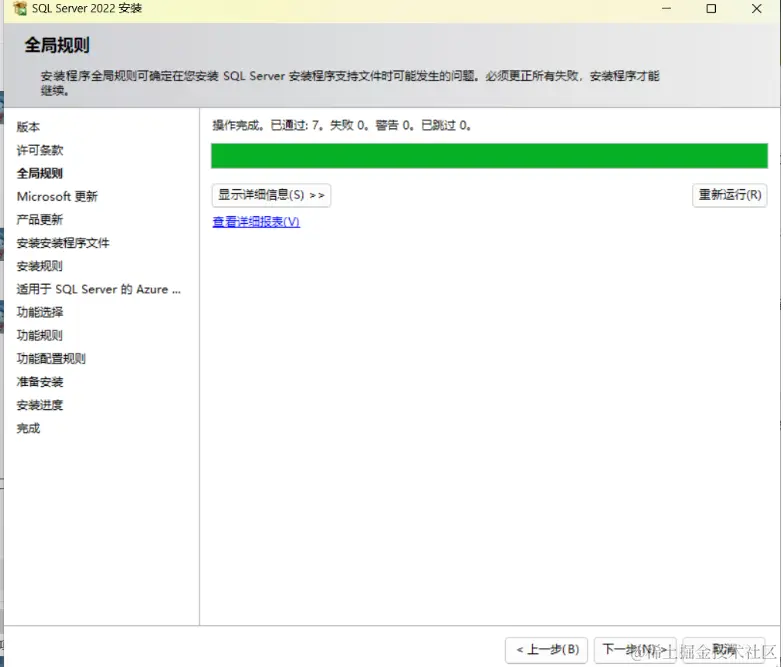Image resolution: width=783 pixels, height=667 pixels.
Task: Select 产品更新 step in sidebar
Action: (39, 220)
